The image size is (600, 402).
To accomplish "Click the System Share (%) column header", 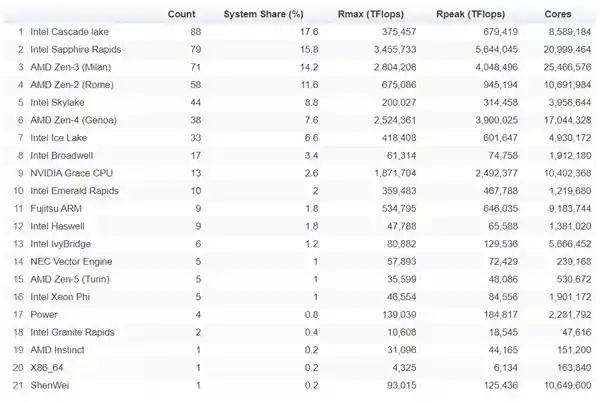I will click(x=263, y=14).
